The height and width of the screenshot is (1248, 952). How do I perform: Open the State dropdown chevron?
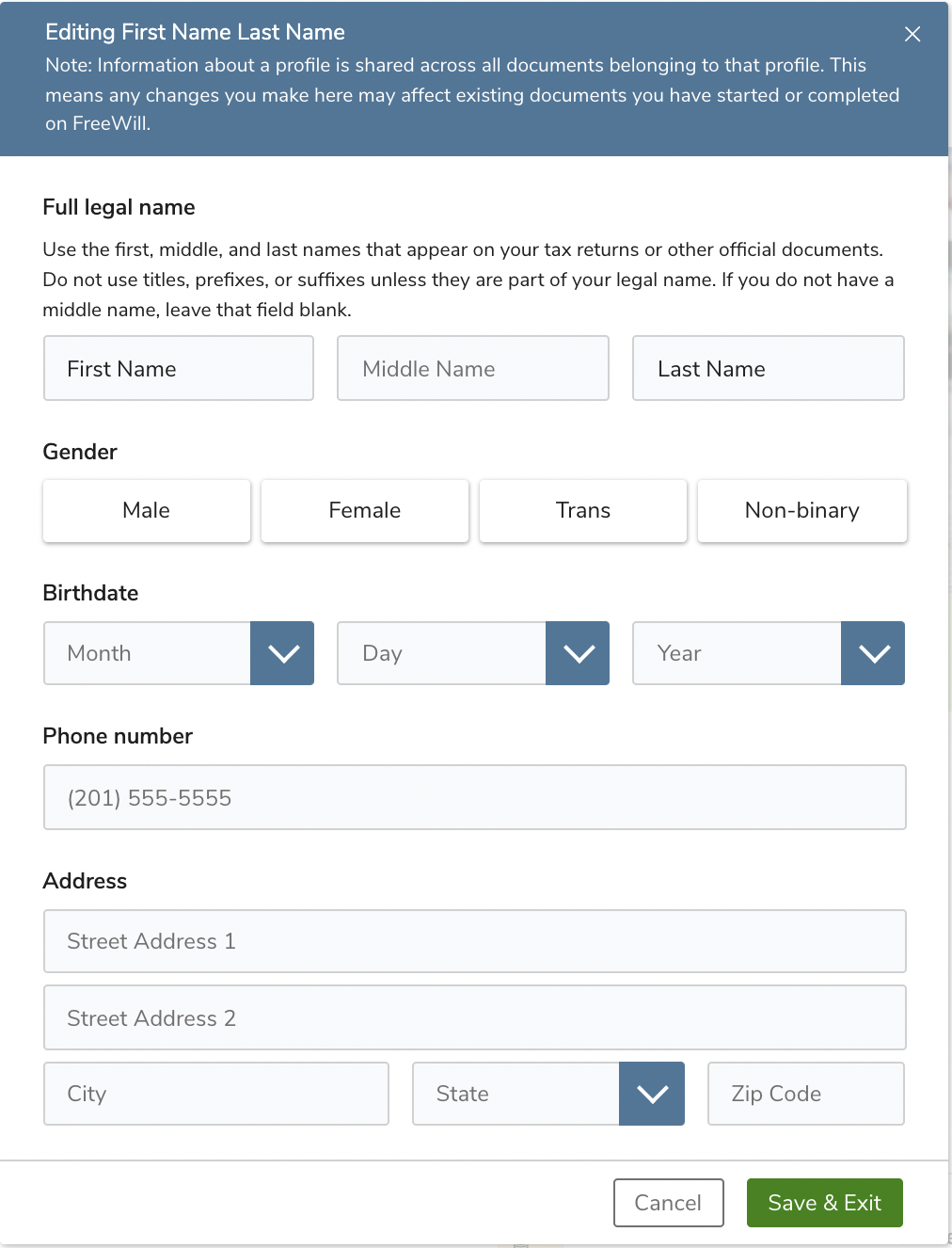[x=652, y=1094]
